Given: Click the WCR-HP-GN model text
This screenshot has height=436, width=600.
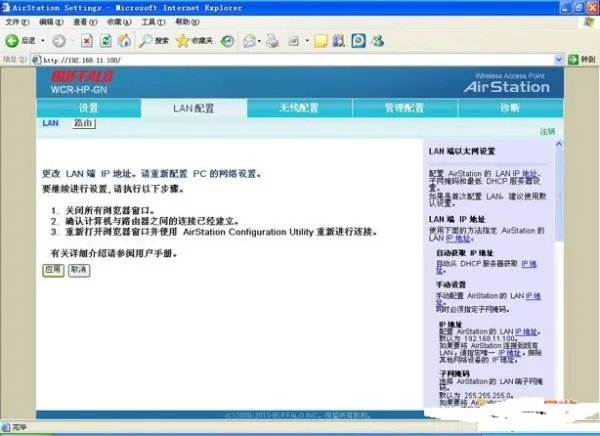Looking at the screenshot, I should tap(79, 90).
